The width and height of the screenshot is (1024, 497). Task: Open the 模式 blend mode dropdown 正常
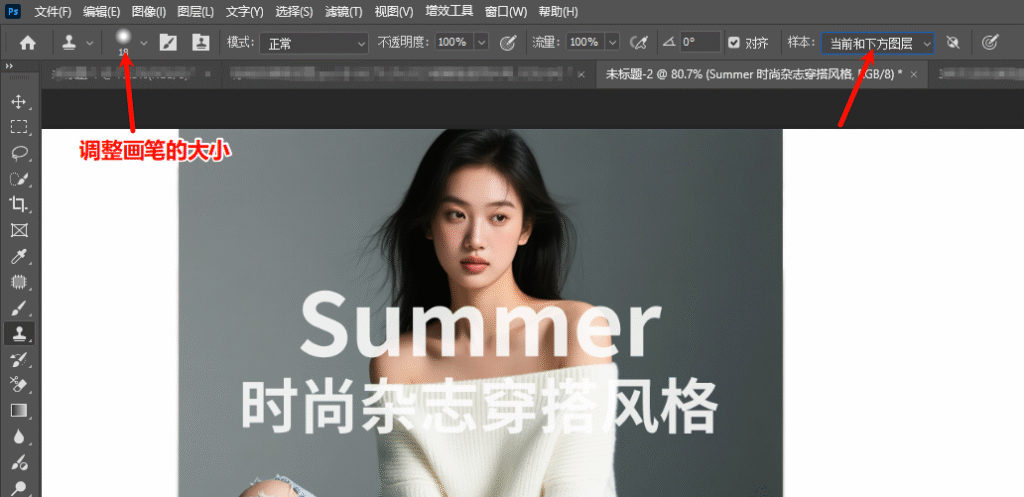click(314, 44)
